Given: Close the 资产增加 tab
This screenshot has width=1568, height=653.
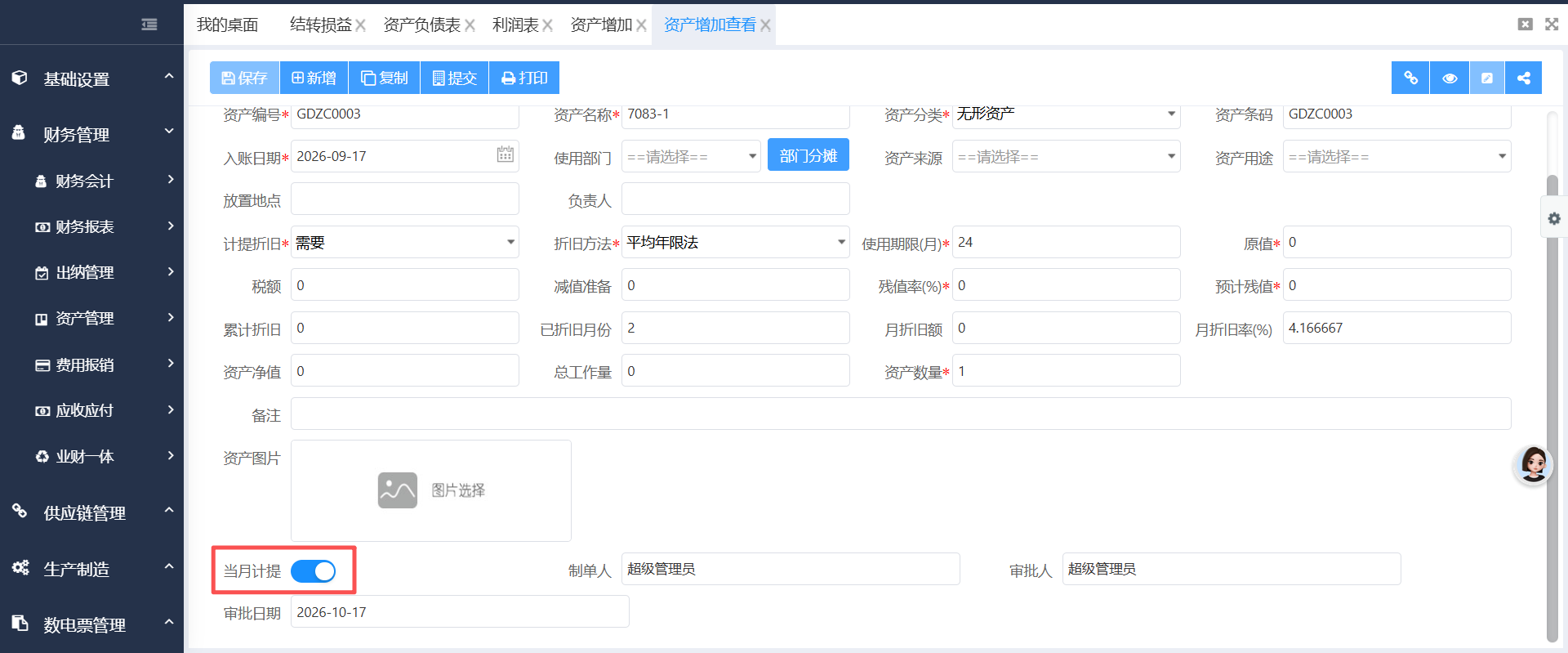Looking at the screenshot, I should point(641,25).
